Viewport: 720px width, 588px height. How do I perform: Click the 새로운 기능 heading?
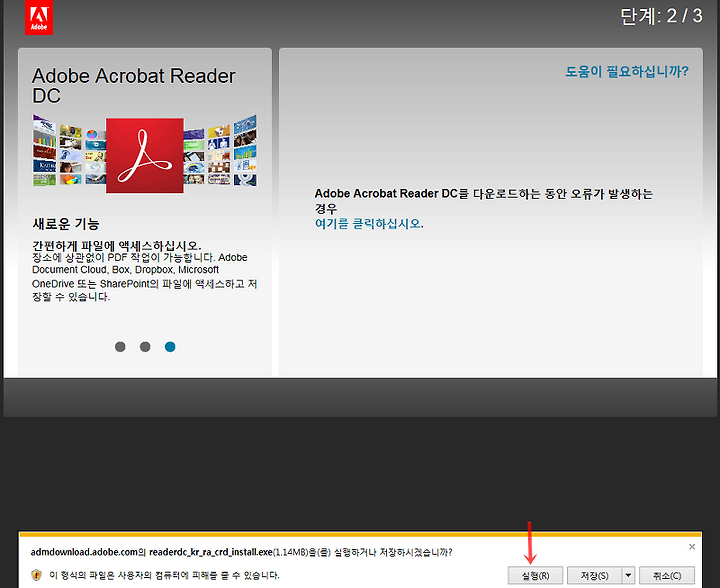[x=66, y=224]
